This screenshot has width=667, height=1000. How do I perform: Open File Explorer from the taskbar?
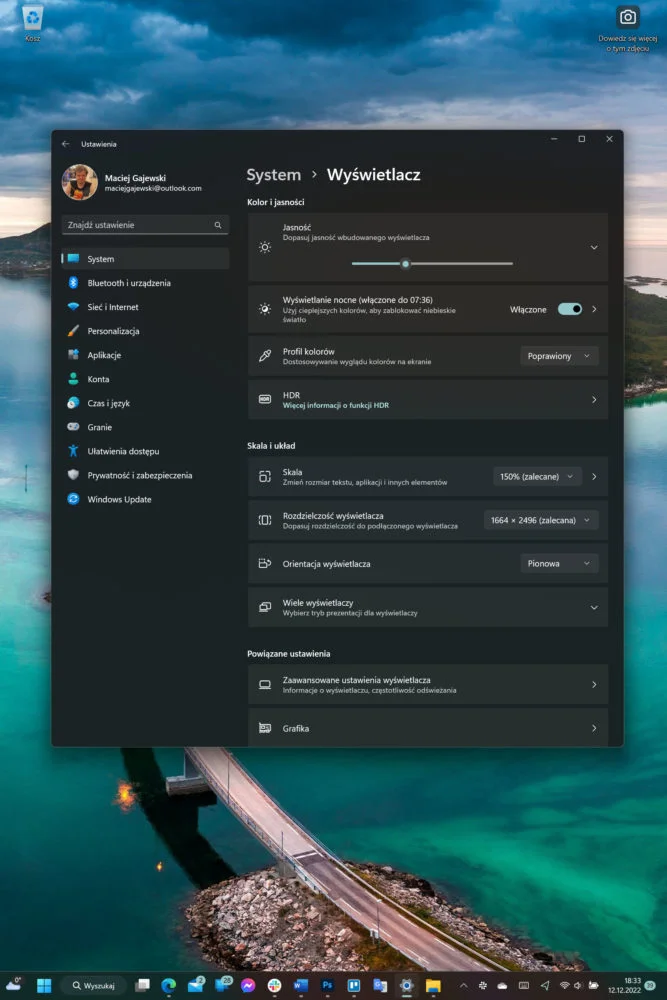[x=433, y=985]
